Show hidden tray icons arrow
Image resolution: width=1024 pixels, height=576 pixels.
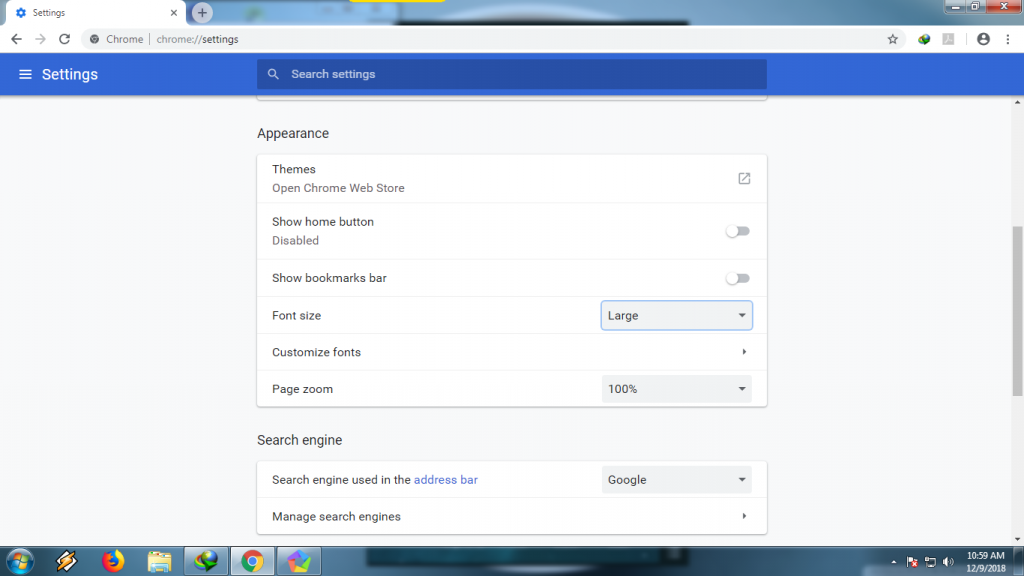coord(893,562)
